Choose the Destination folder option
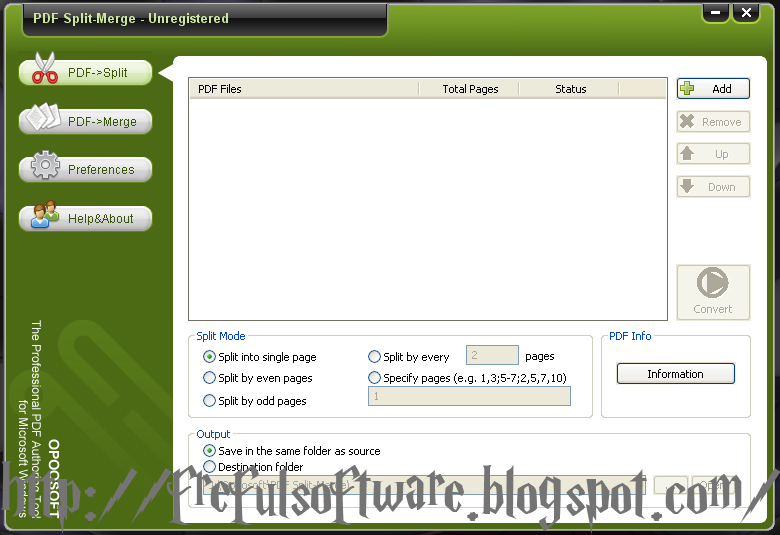 [x=253, y=467]
